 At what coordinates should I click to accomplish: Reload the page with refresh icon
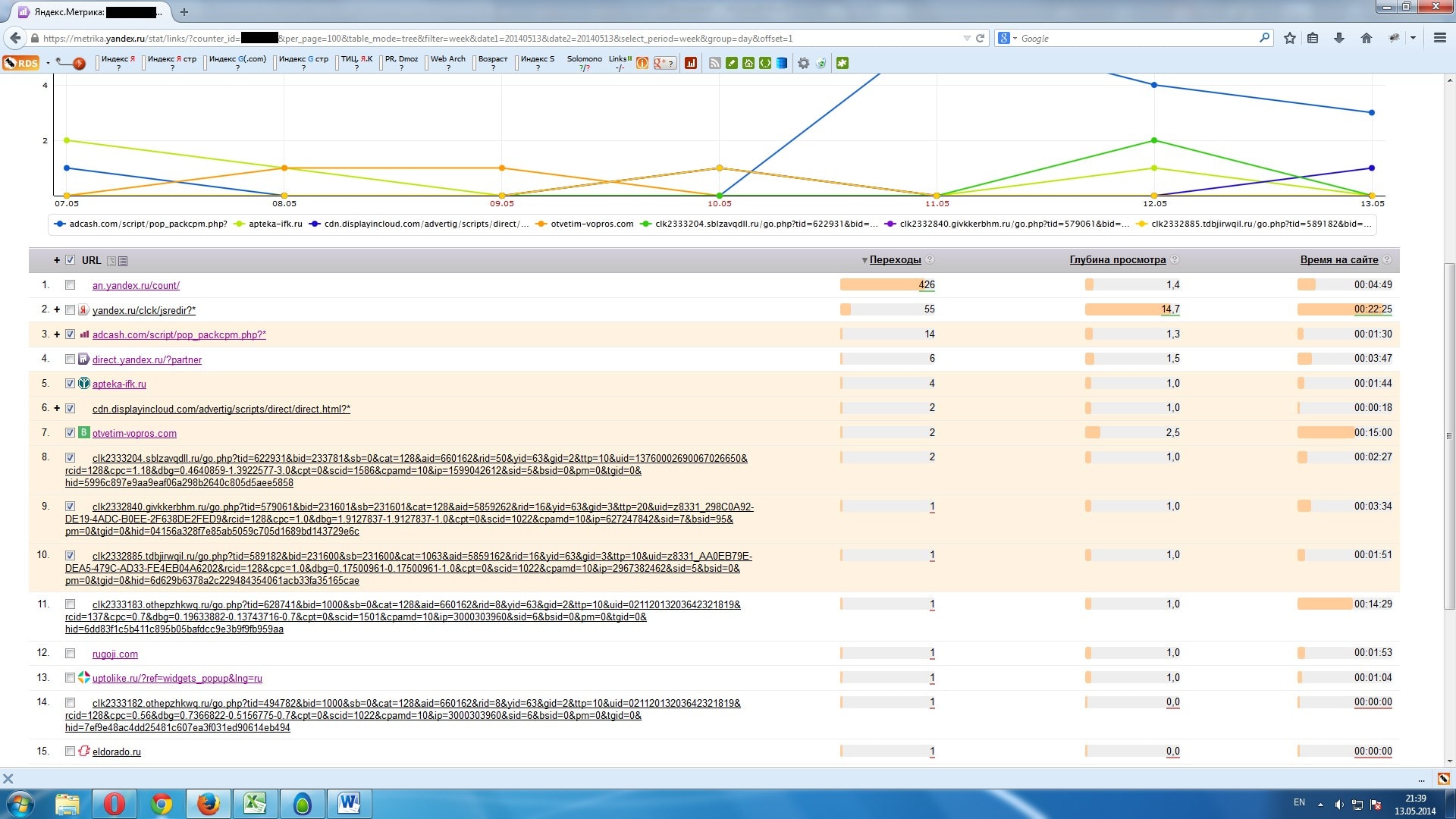(x=980, y=38)
